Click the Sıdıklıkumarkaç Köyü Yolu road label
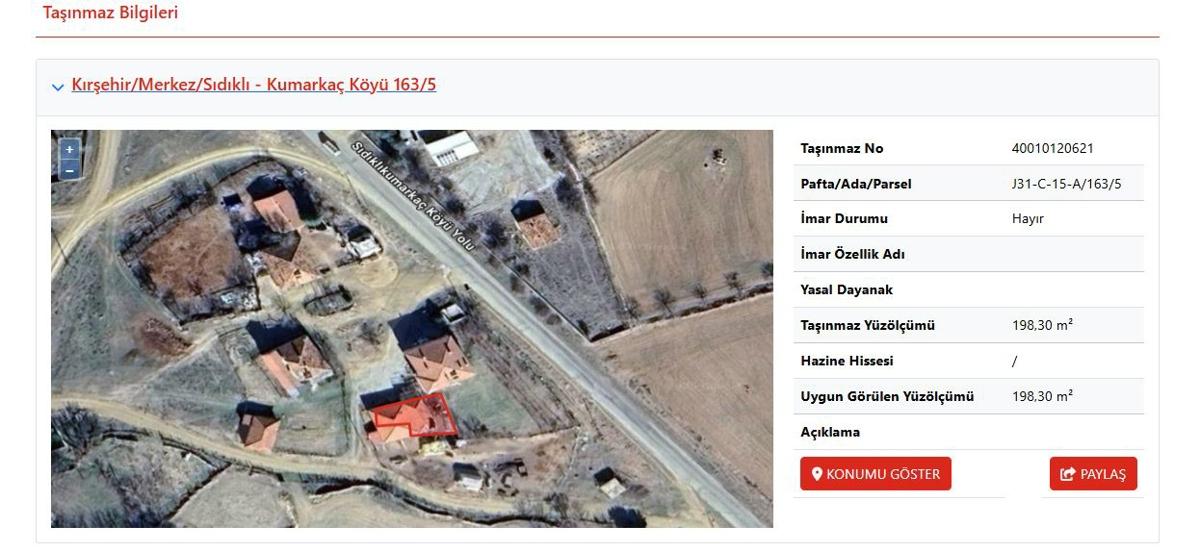The width and height of the screenshot is (1200, 551). point(413,195)
